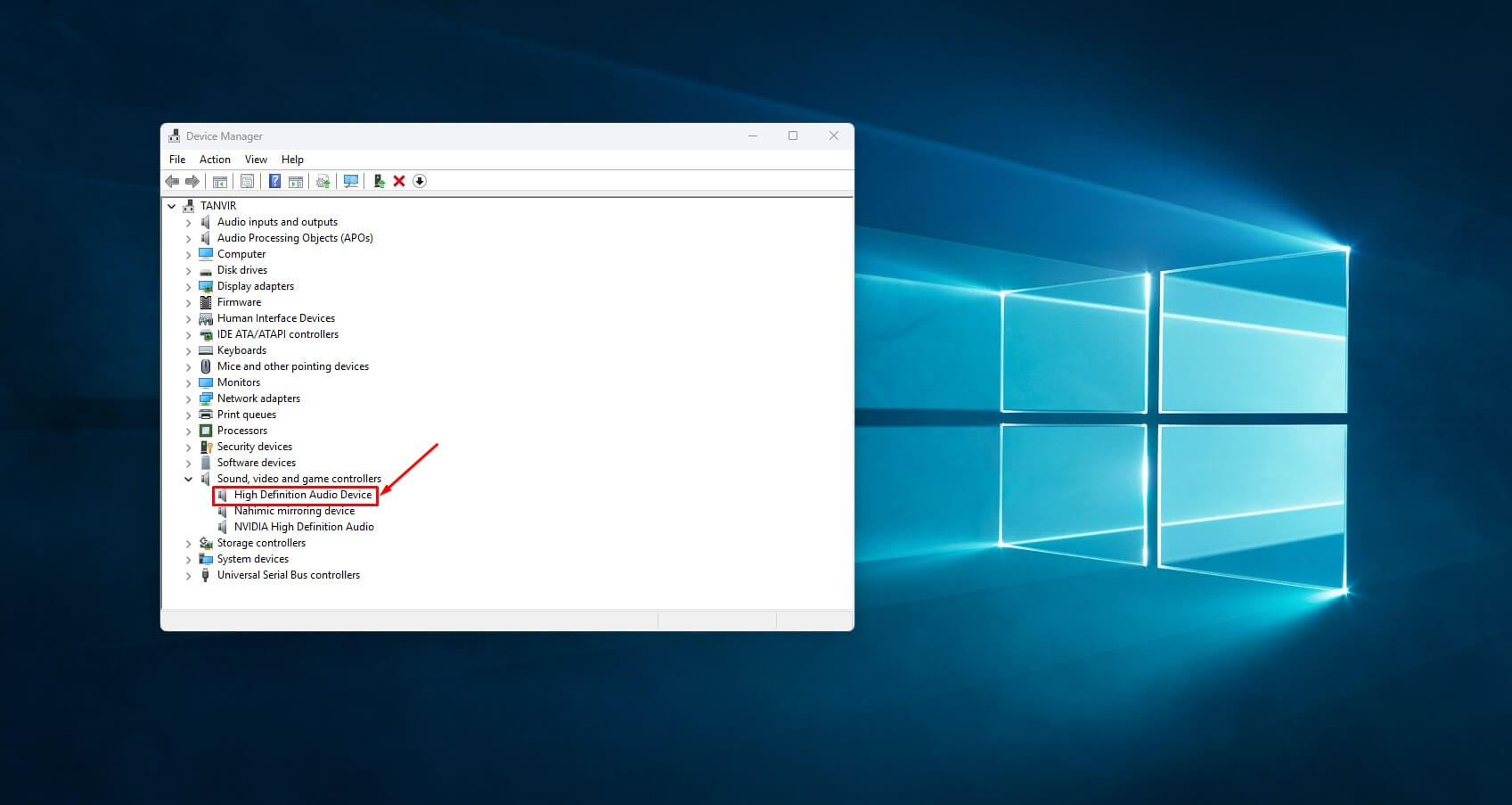Select the "Sound, video and game controllers" label
The image size is (1512, 805).
299,479
